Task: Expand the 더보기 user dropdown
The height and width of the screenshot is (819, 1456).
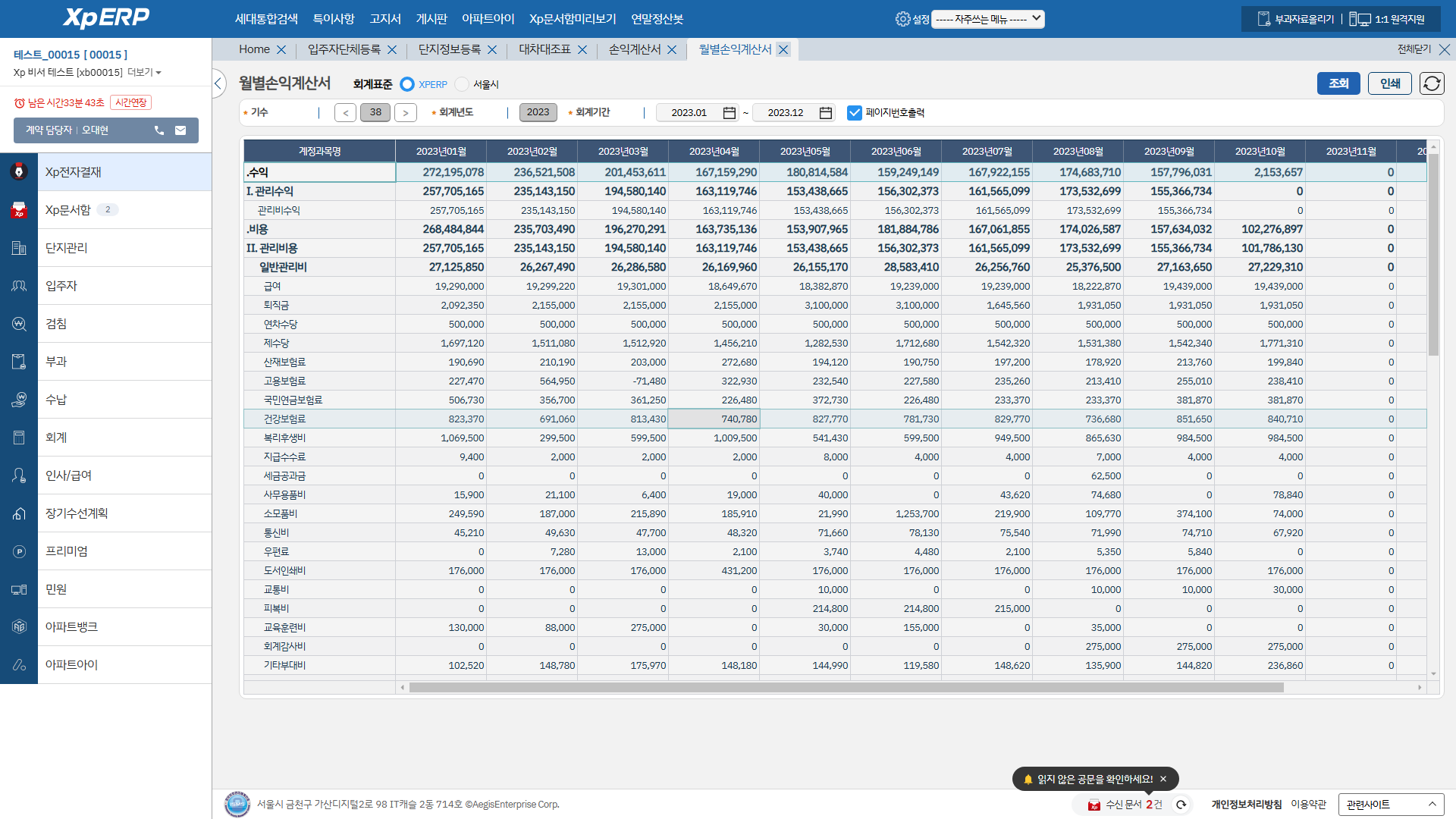Action: tap(145, 73)
